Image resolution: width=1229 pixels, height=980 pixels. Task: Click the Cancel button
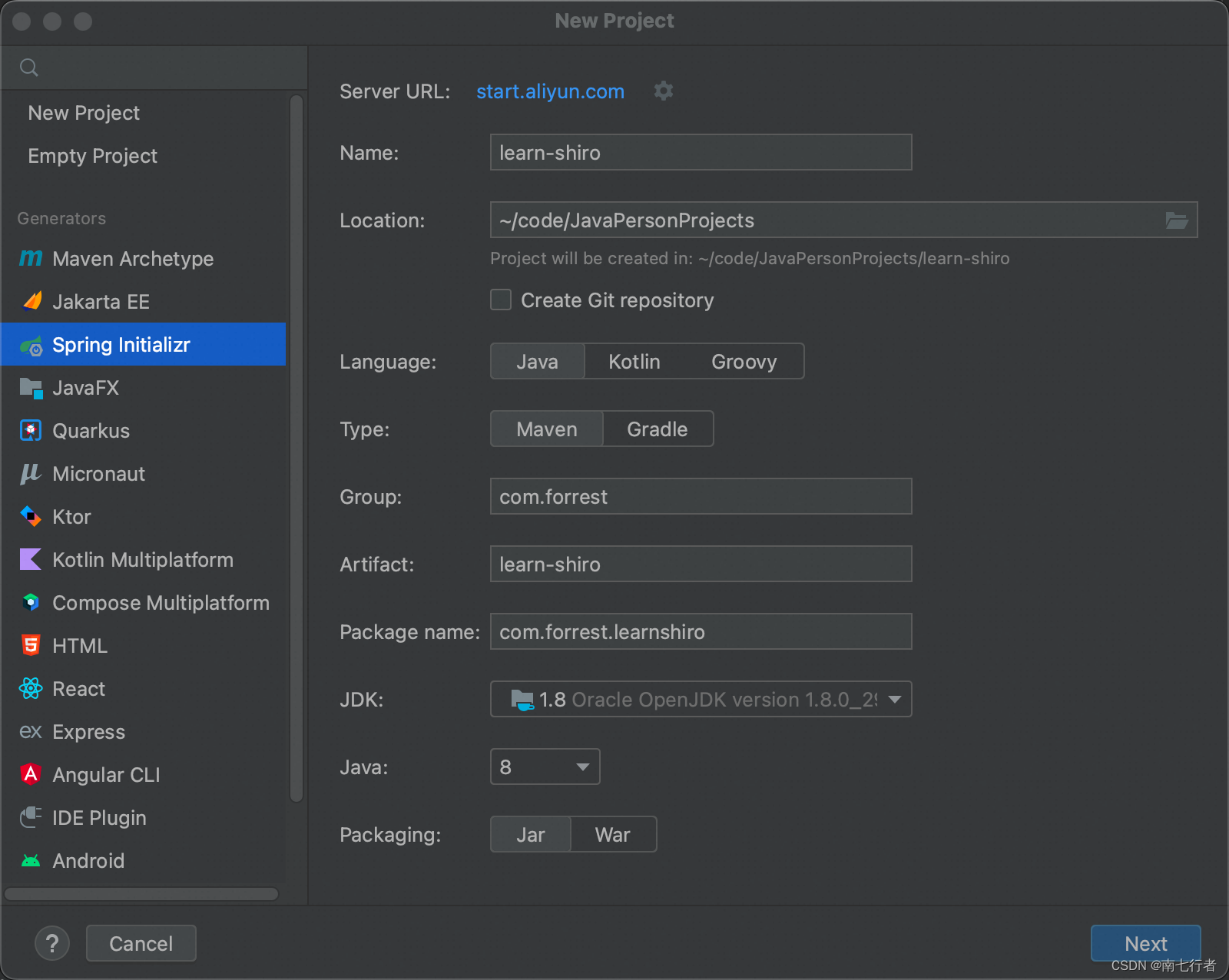coord(141,943)
